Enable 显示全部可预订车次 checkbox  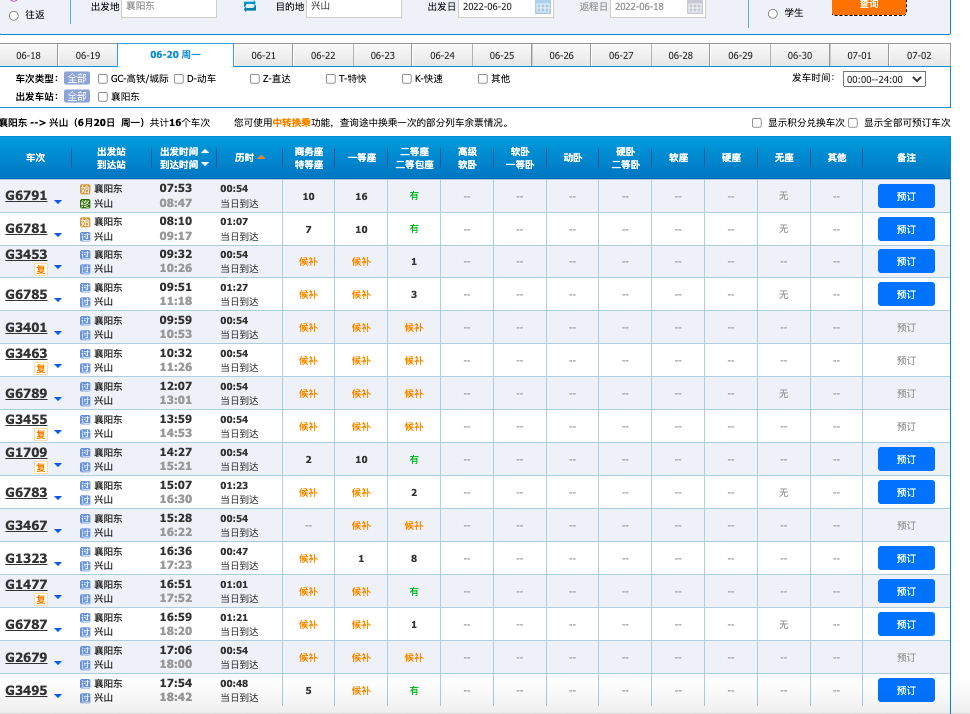tap(853, 123)
